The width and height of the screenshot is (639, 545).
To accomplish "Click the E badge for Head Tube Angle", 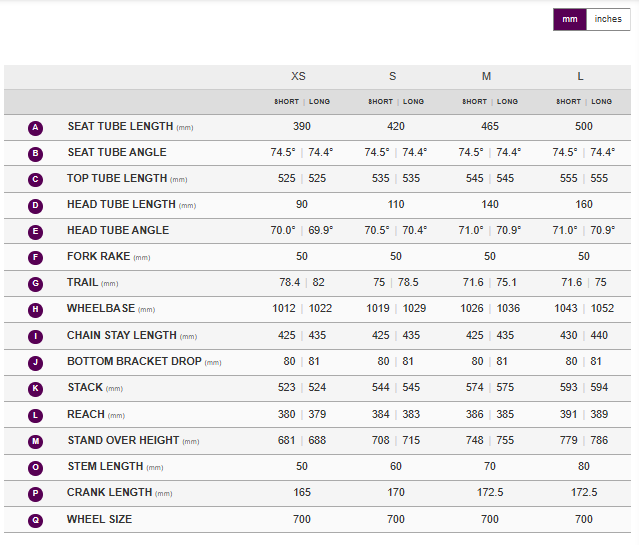I will point(36,232).
